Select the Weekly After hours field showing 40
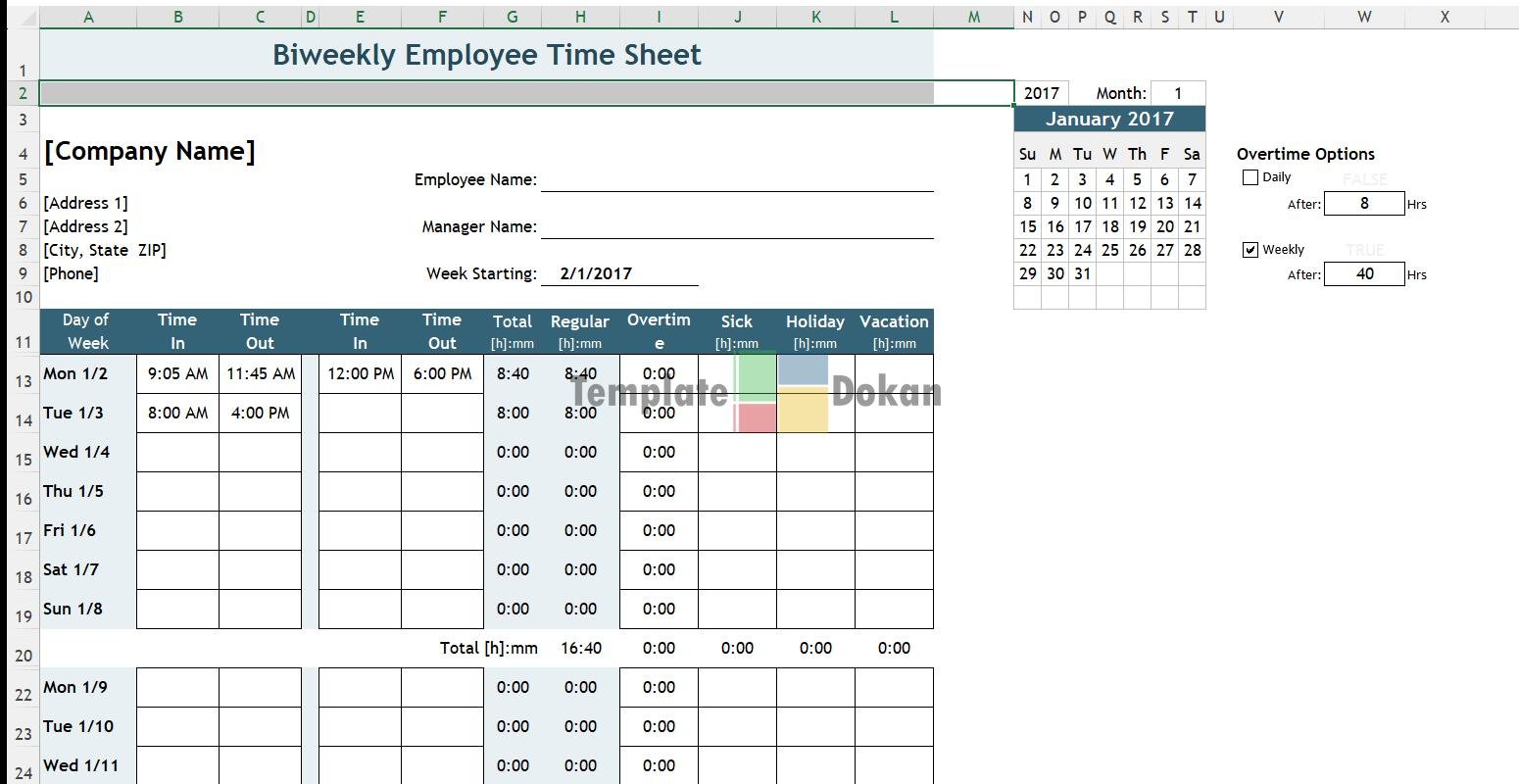This screenshot has height=784, width=1519. [1363, 273]
